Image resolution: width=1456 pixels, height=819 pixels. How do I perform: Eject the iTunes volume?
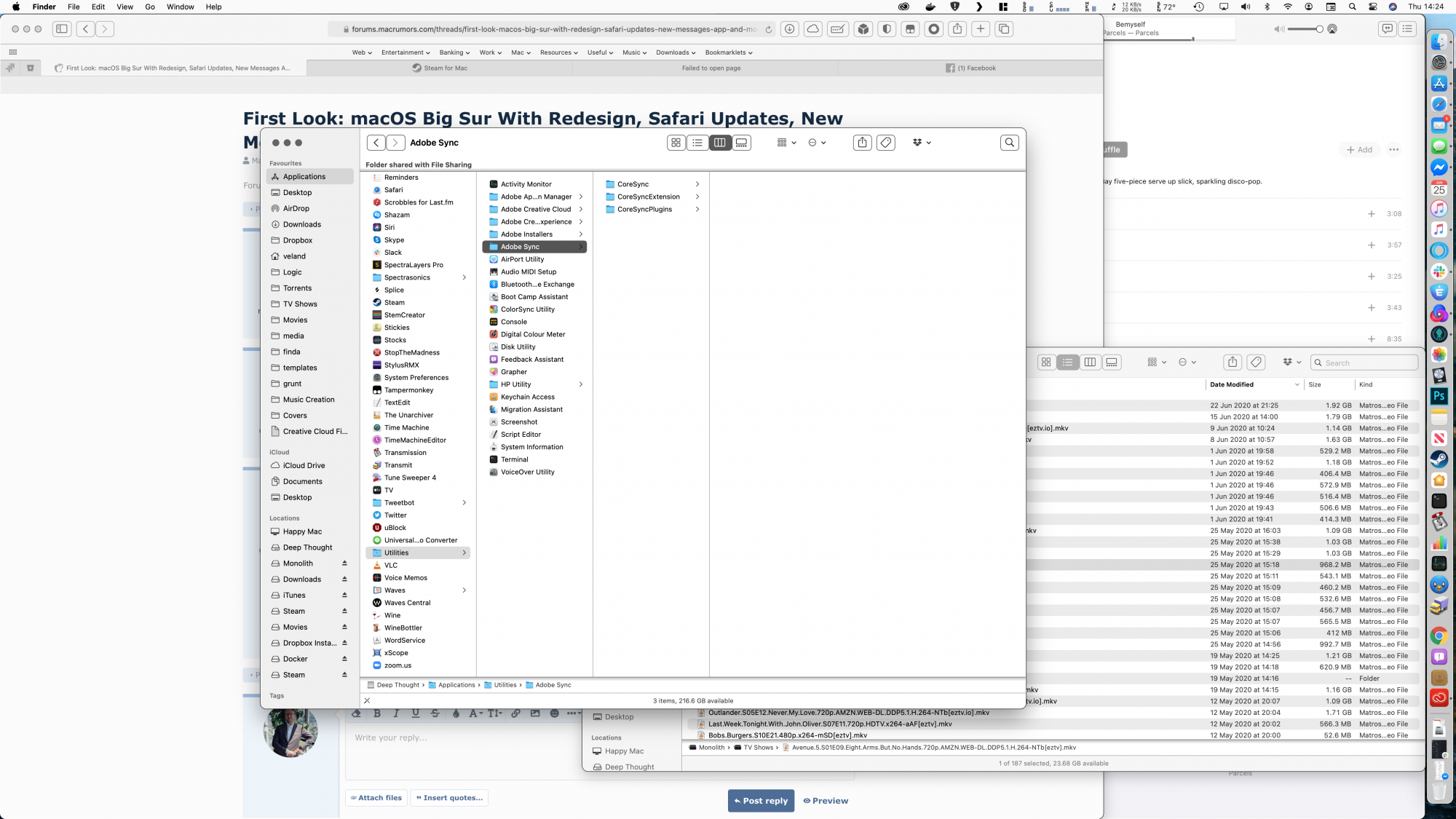(x=344, y=596)
